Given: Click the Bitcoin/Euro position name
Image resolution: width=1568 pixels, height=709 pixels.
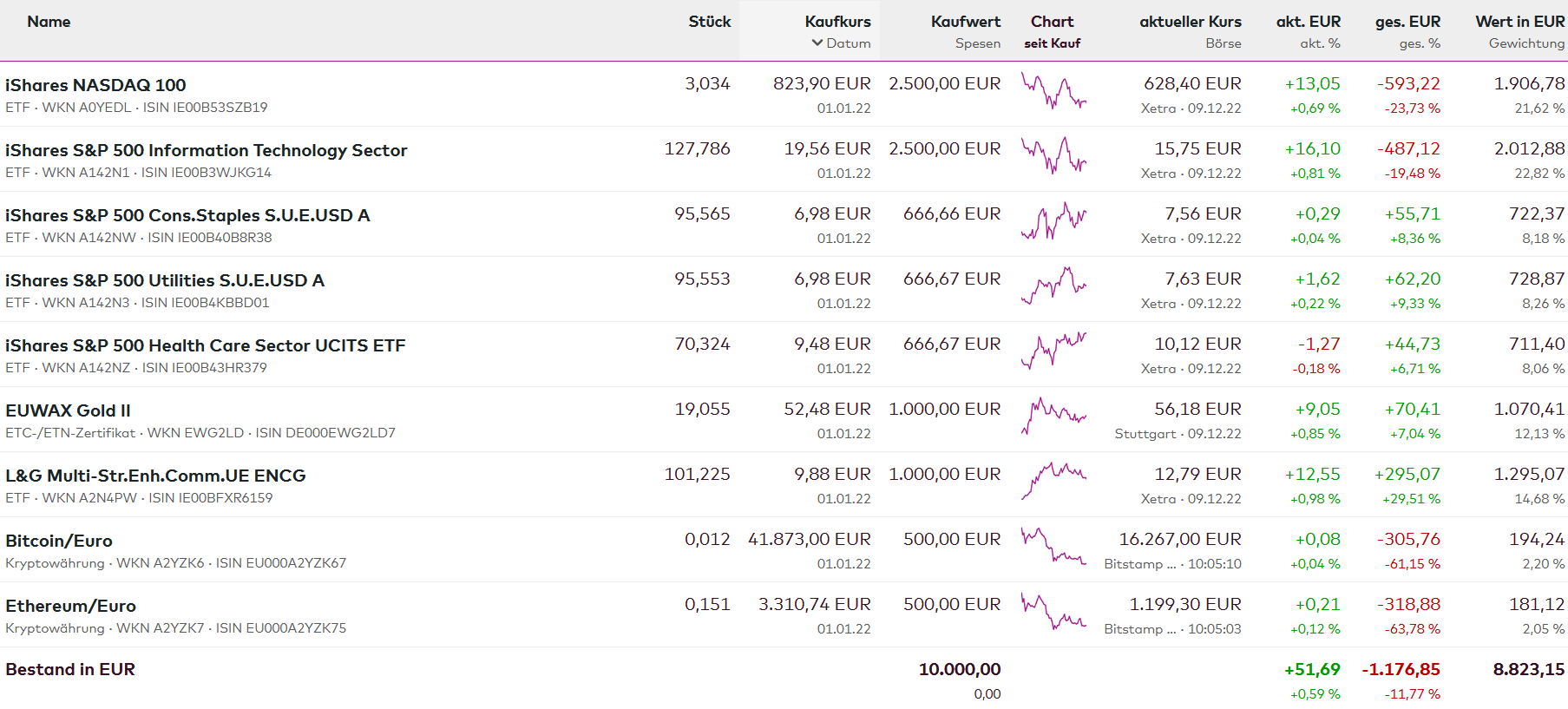Looking at the screenshot, I should [59, 541].
